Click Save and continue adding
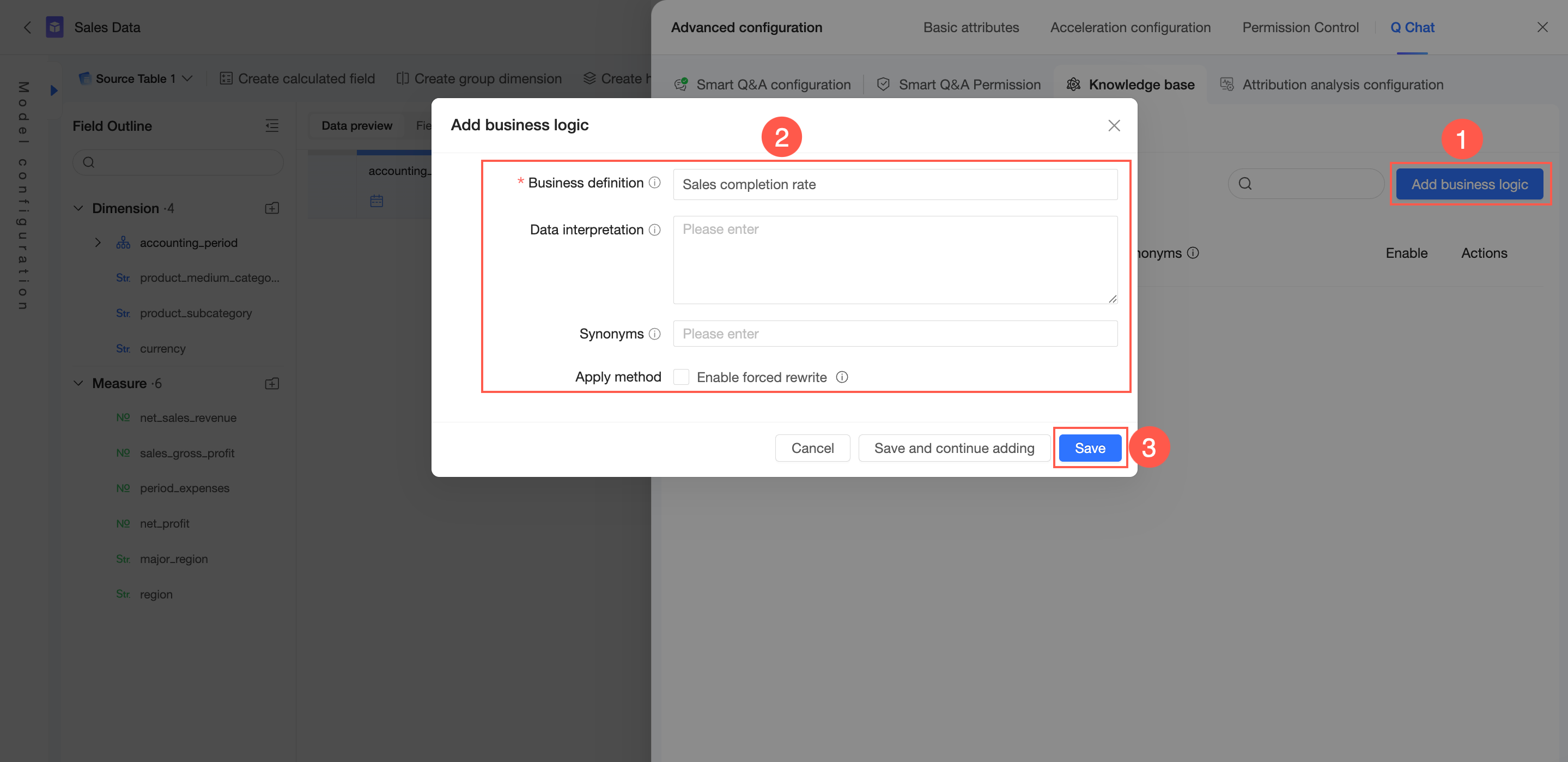Screen dimensions: 1568x762 [954, 448]
